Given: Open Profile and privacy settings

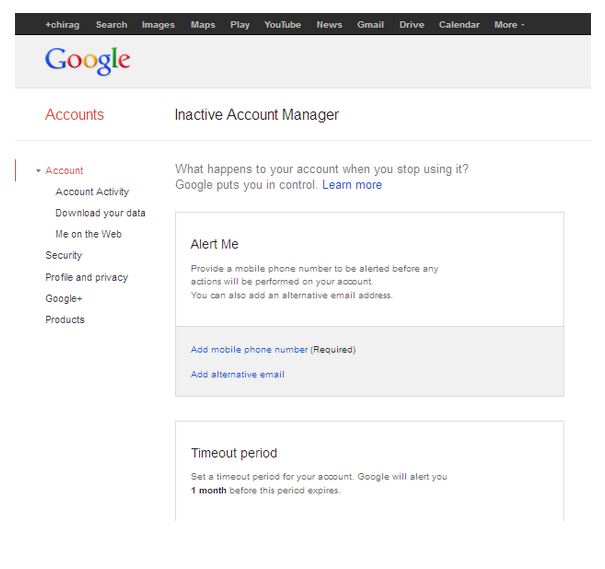Looking at the screenshot, I should [86, 277].
